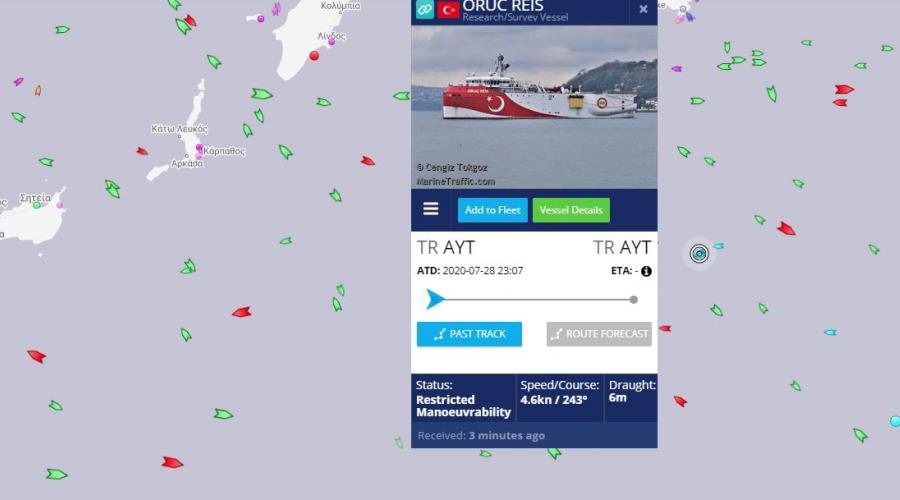Open the ORUC REIS vessel photo
This screenshot has height=500, width=900.
pos(534,107)
